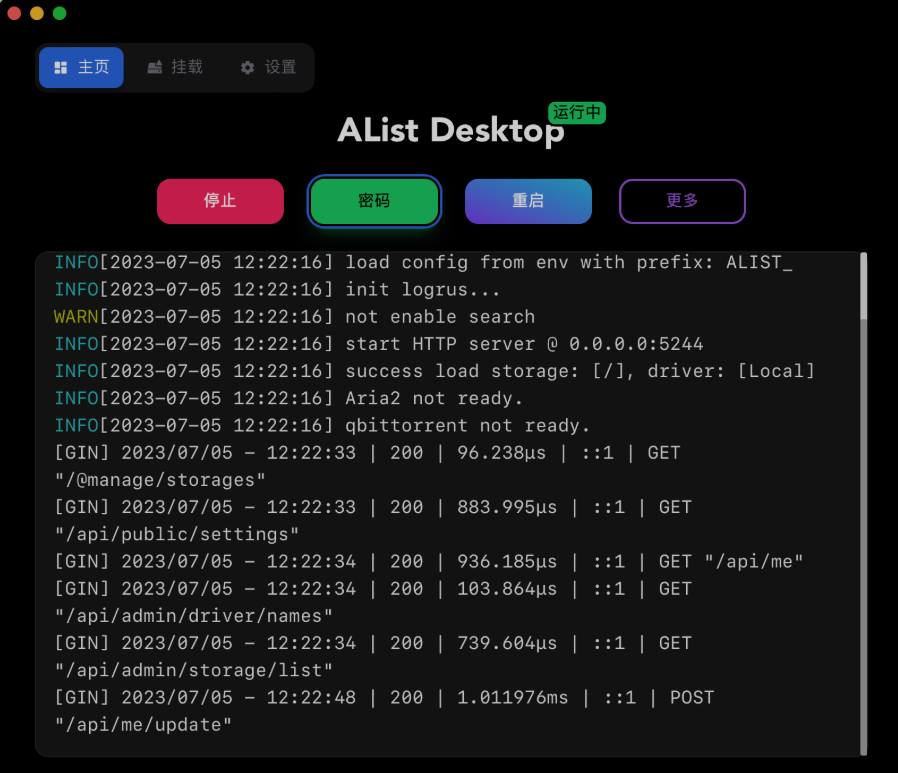Close the window with red button
Viewport: 898px width, 773px height.
[14, 13]
